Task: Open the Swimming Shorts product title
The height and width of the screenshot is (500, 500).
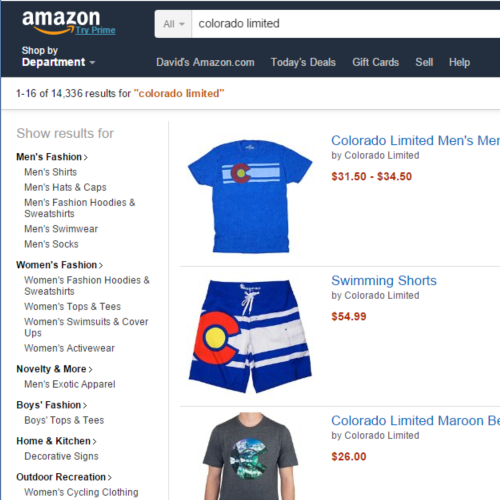Action: 384,281
